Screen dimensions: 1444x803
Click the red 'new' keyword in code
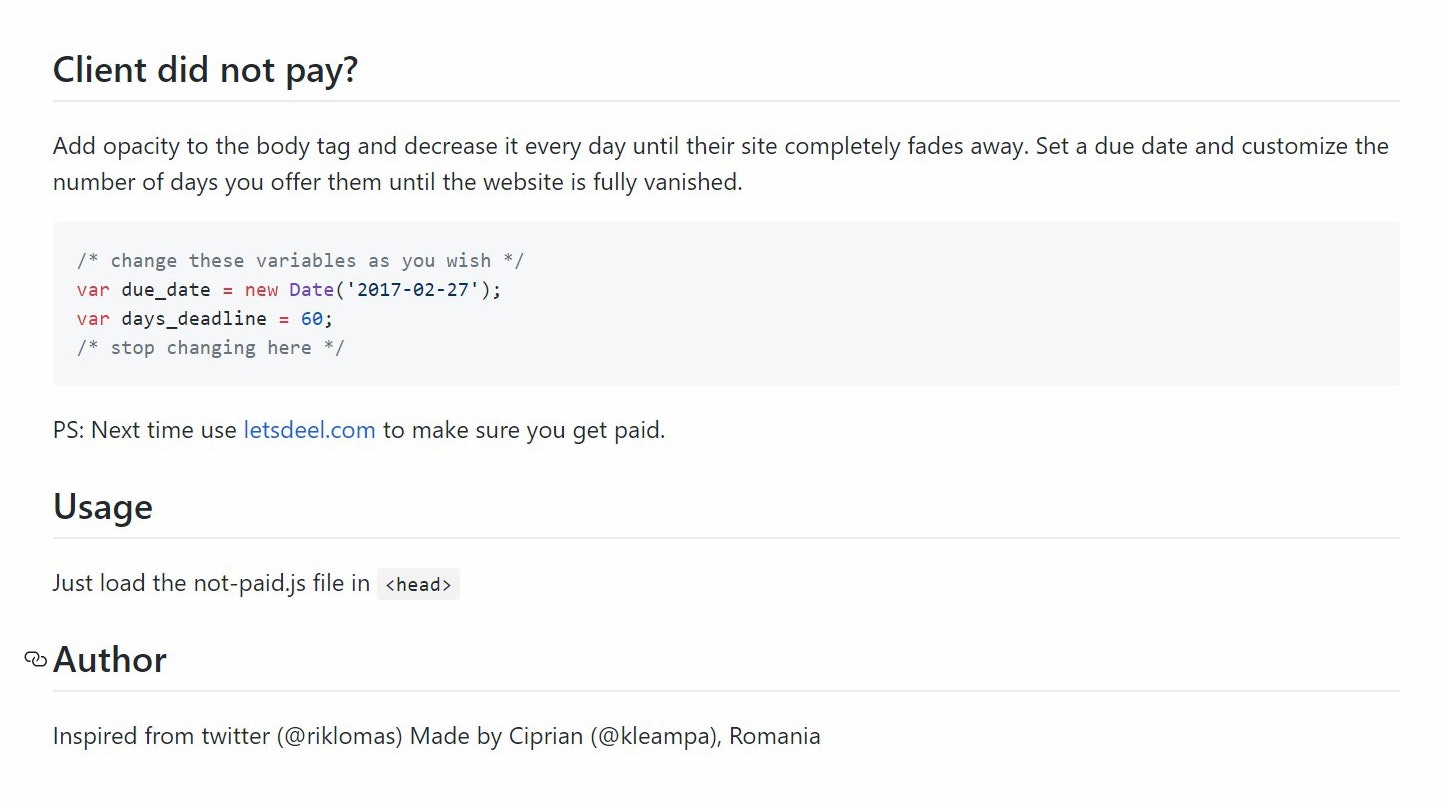pos(261,290)
